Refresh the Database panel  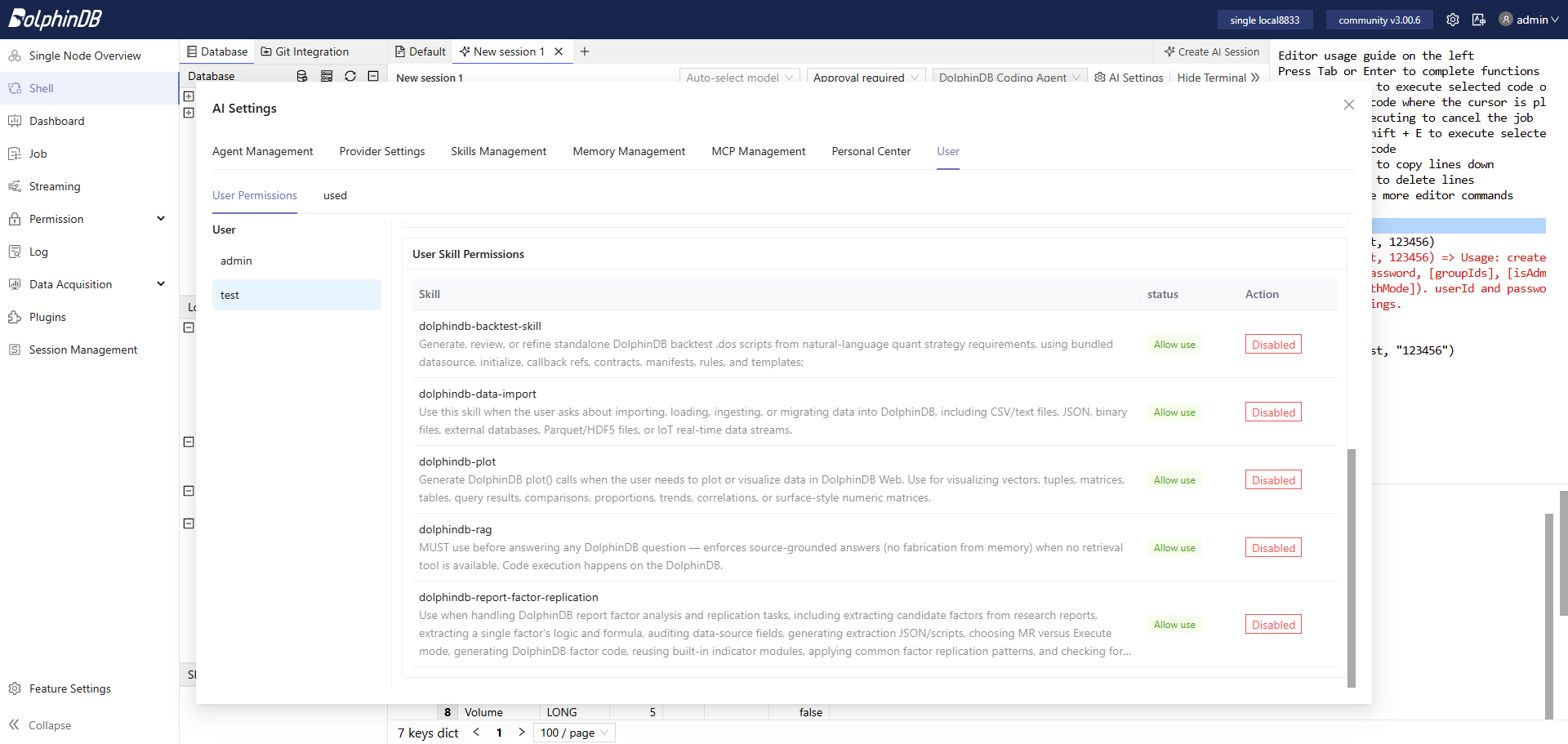coord(350,76)
